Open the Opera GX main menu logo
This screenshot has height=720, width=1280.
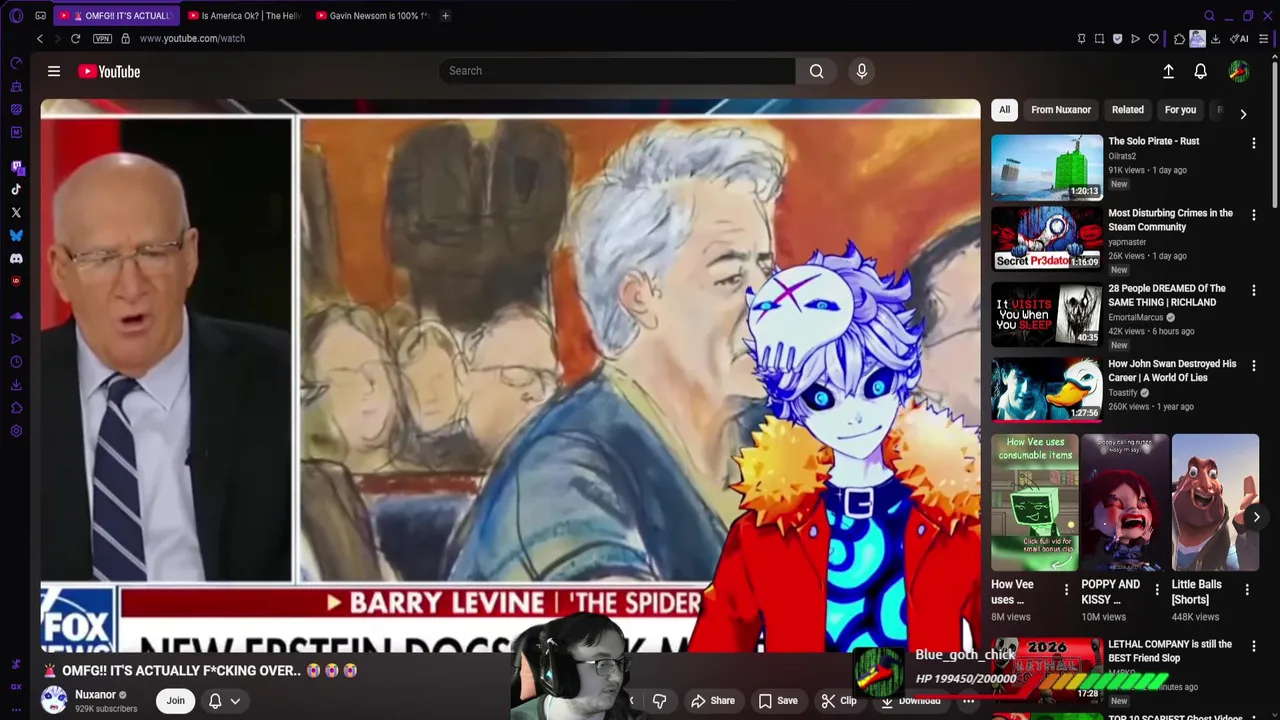pyautogui.click(x=16, y=16)
